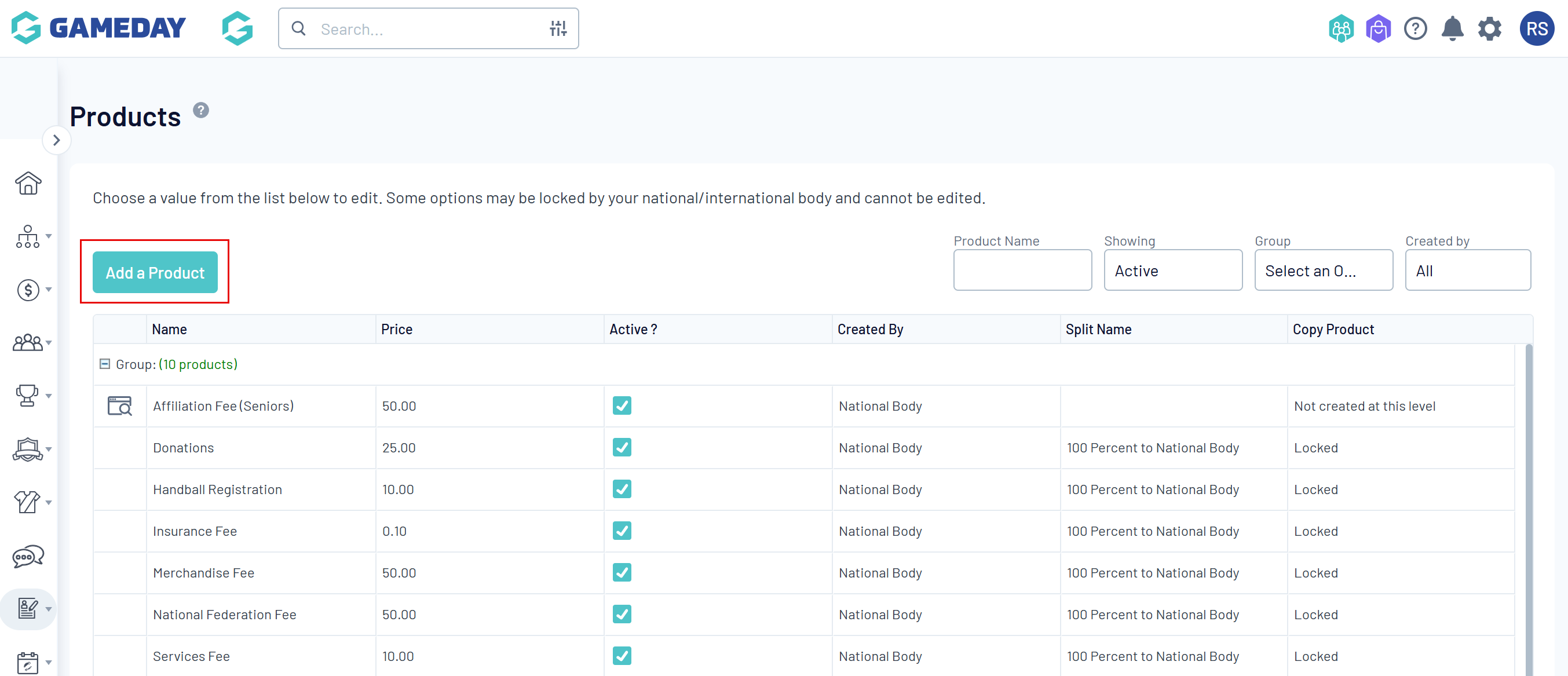Collapse the 10 products group
Viewport: 1568px width, 676px height.
pyautogui.click(x=105, y=364)
